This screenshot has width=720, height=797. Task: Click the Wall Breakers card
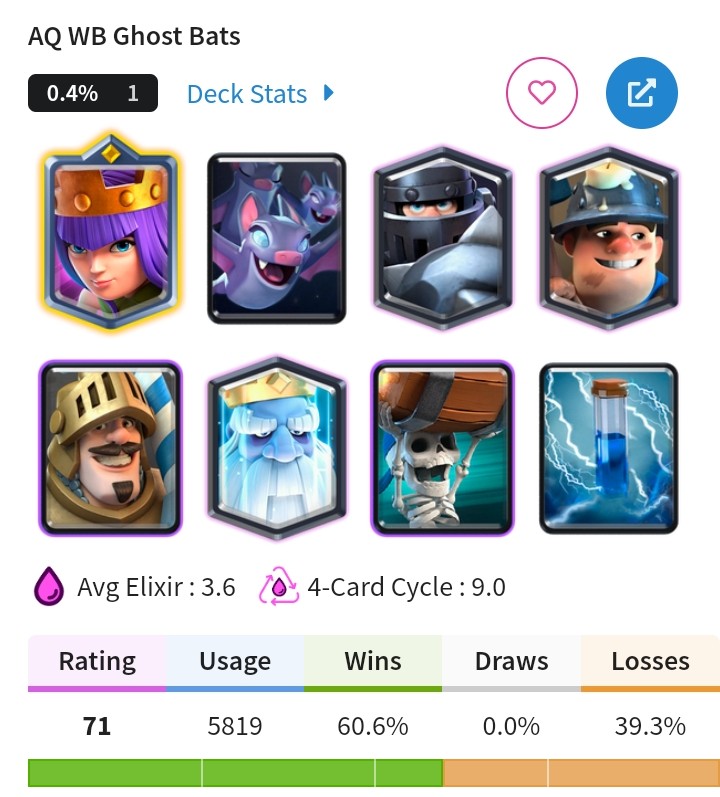pyautogui.click(x=443, y=448)
